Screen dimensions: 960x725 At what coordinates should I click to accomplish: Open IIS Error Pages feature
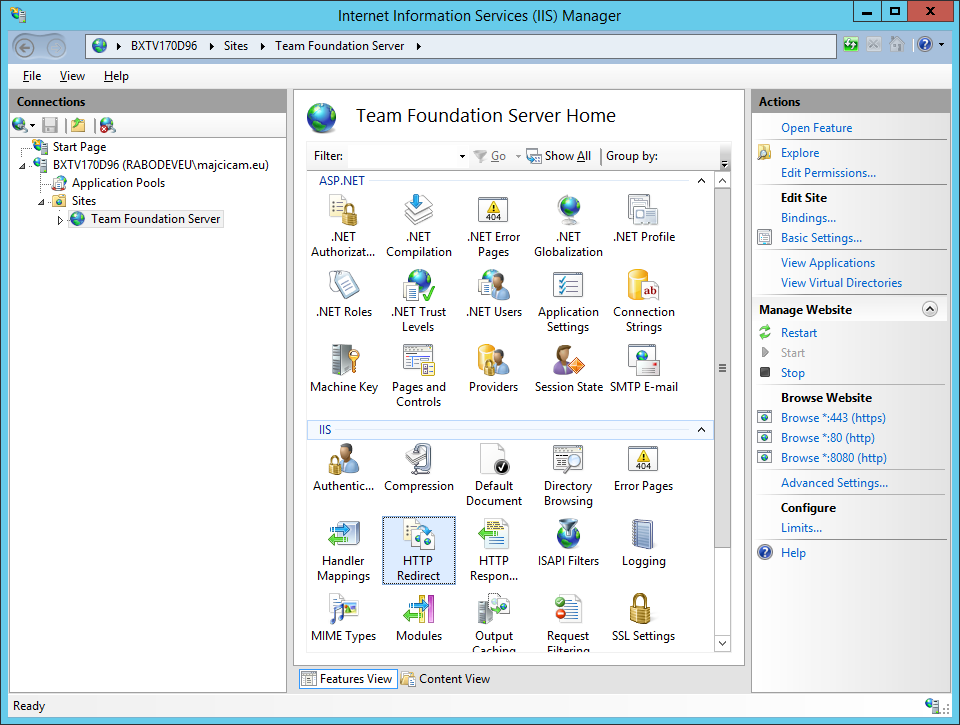pos(643,468)
